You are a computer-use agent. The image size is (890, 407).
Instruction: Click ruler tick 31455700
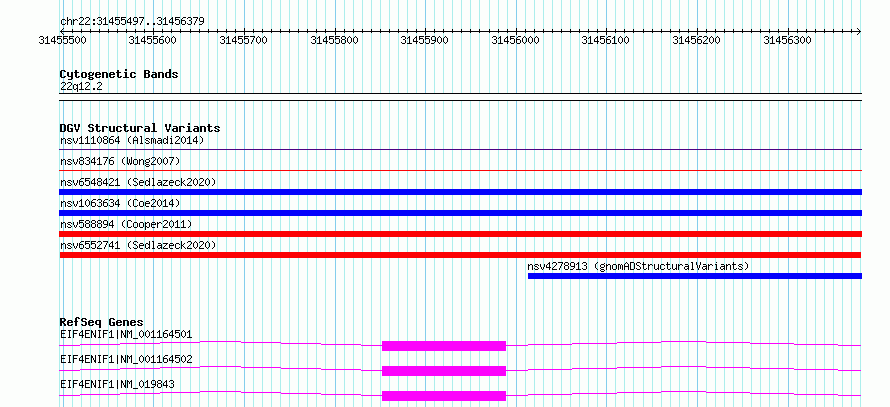[x=243, y=40]
